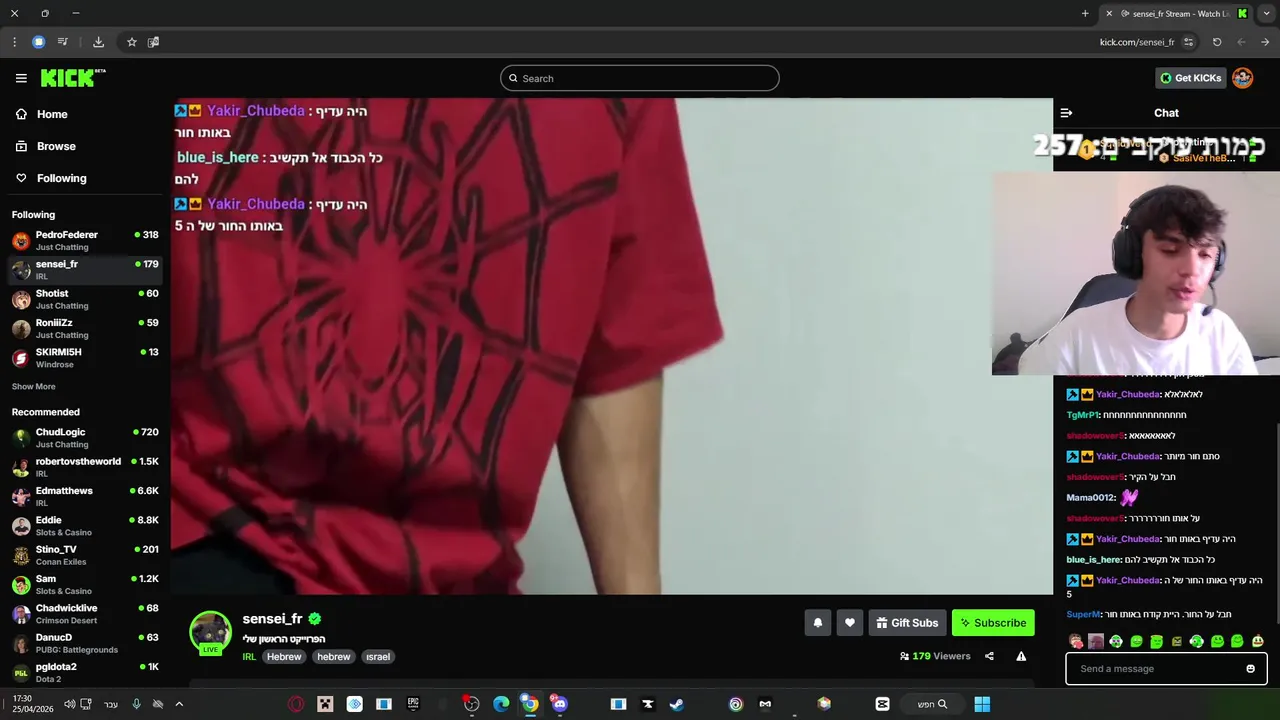Open Epic Games launcher from the taskbar
Viewport: 1280px width, 720px height.
coord(413,704)
